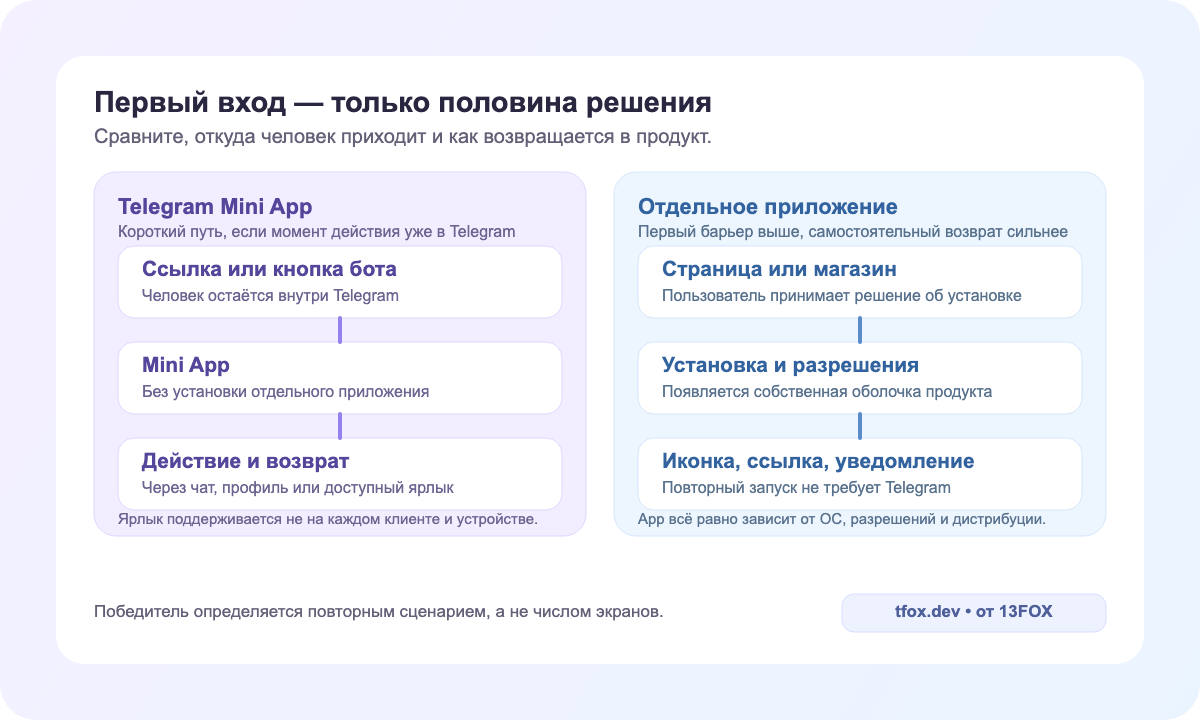Click the note 'App всё равно зависит от ОС'
This screenshot has width=1200, height=720.
click(x=842, y=520)
